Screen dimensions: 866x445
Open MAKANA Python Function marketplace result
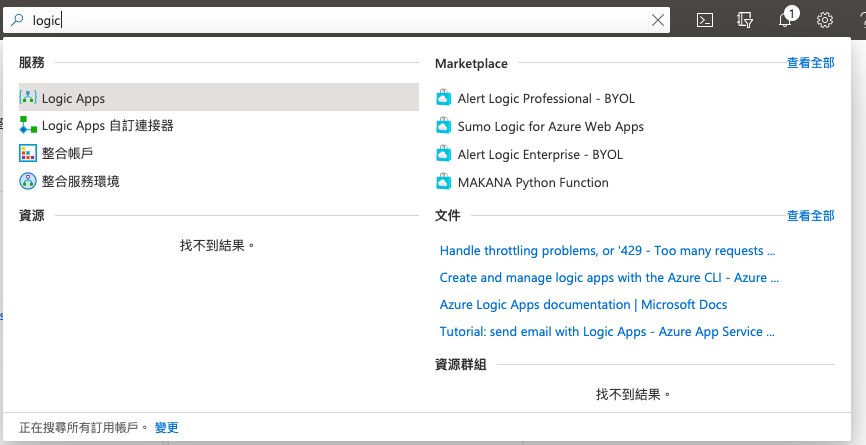coord(532,183)
